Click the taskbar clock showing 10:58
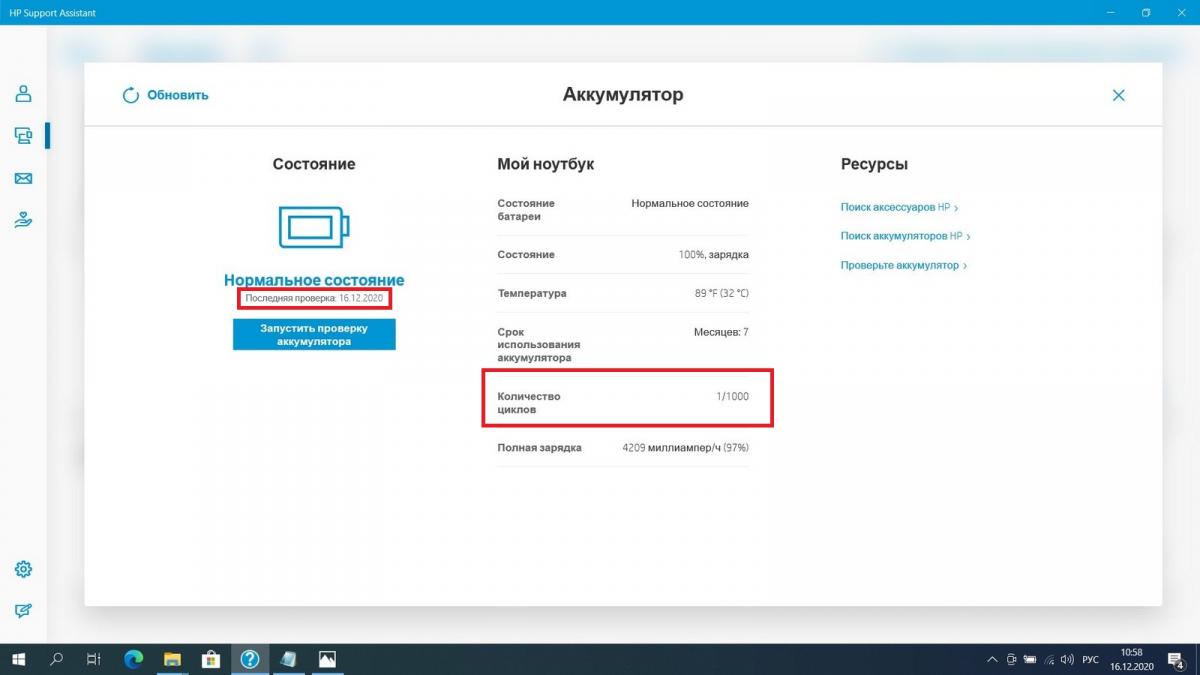This screenshot has height=675, width=1200. pos(1131,659)
